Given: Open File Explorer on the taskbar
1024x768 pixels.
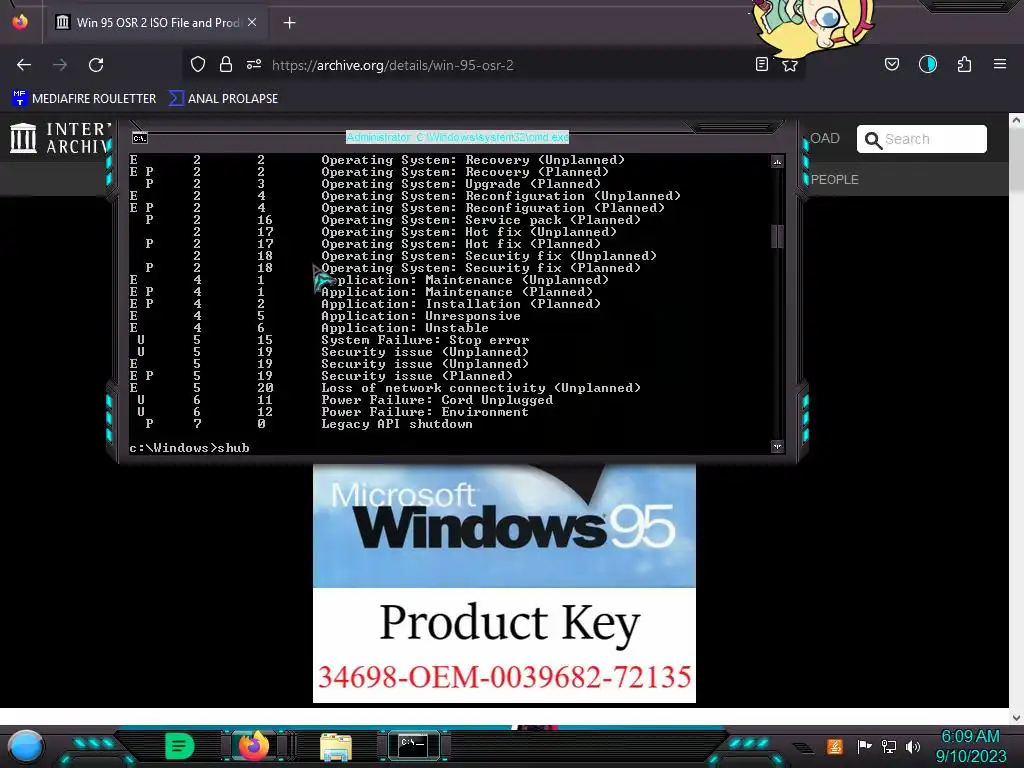Looking at the screenshot, I should point(336,747).
